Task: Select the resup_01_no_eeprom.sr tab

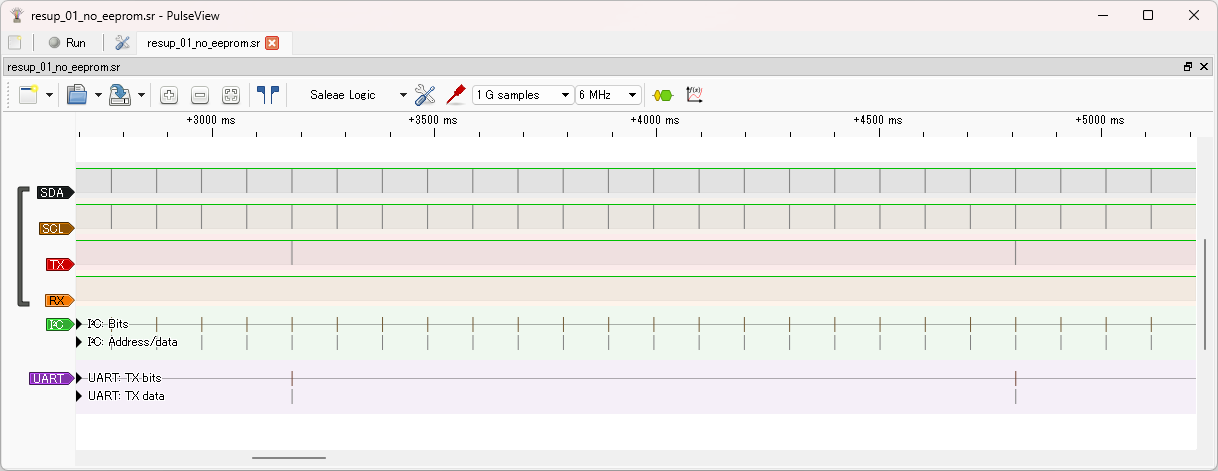Action: tap(203, 43)
